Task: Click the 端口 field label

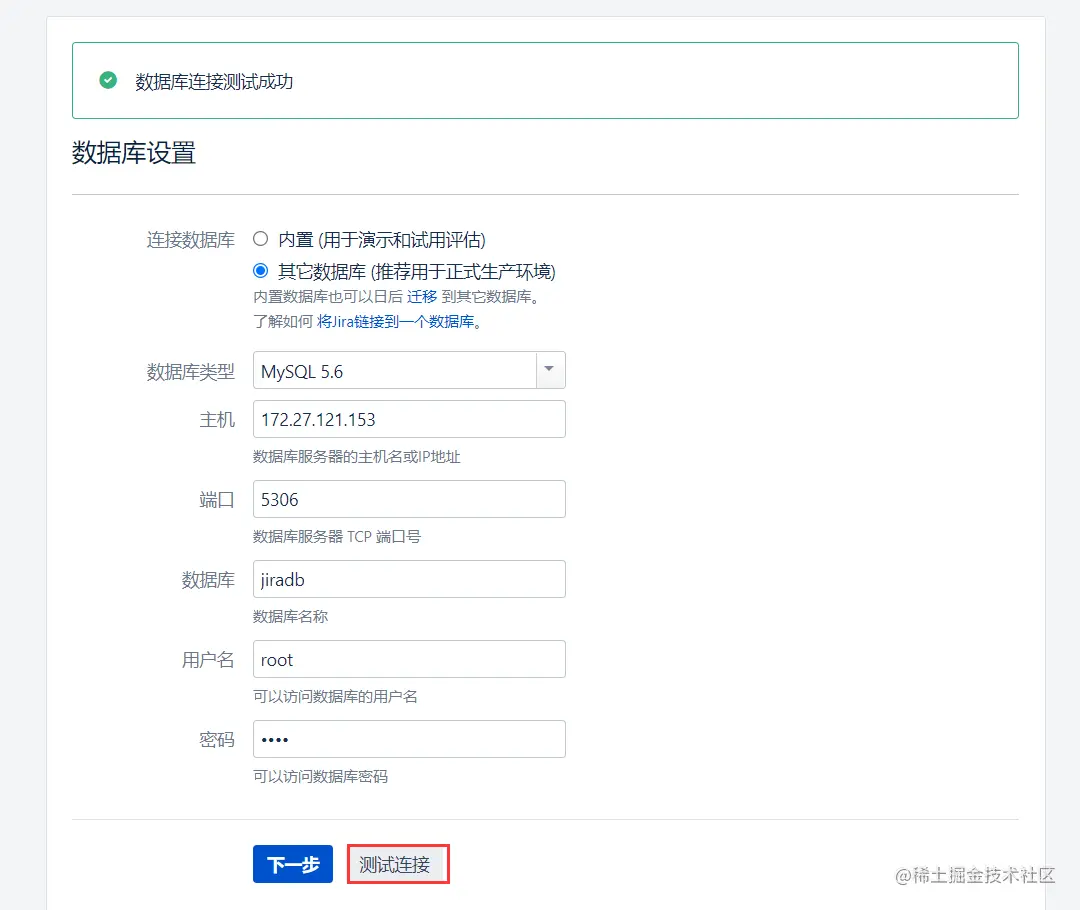Action: [217, 499]
